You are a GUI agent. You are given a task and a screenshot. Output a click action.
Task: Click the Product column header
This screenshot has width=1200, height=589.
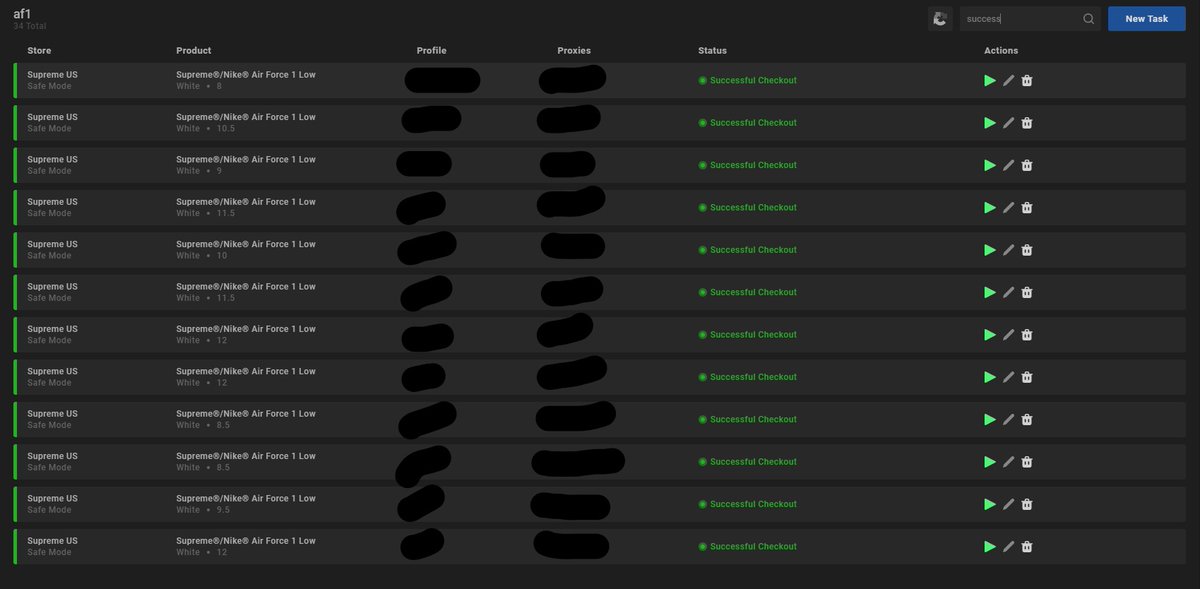(x=194, y=51)
